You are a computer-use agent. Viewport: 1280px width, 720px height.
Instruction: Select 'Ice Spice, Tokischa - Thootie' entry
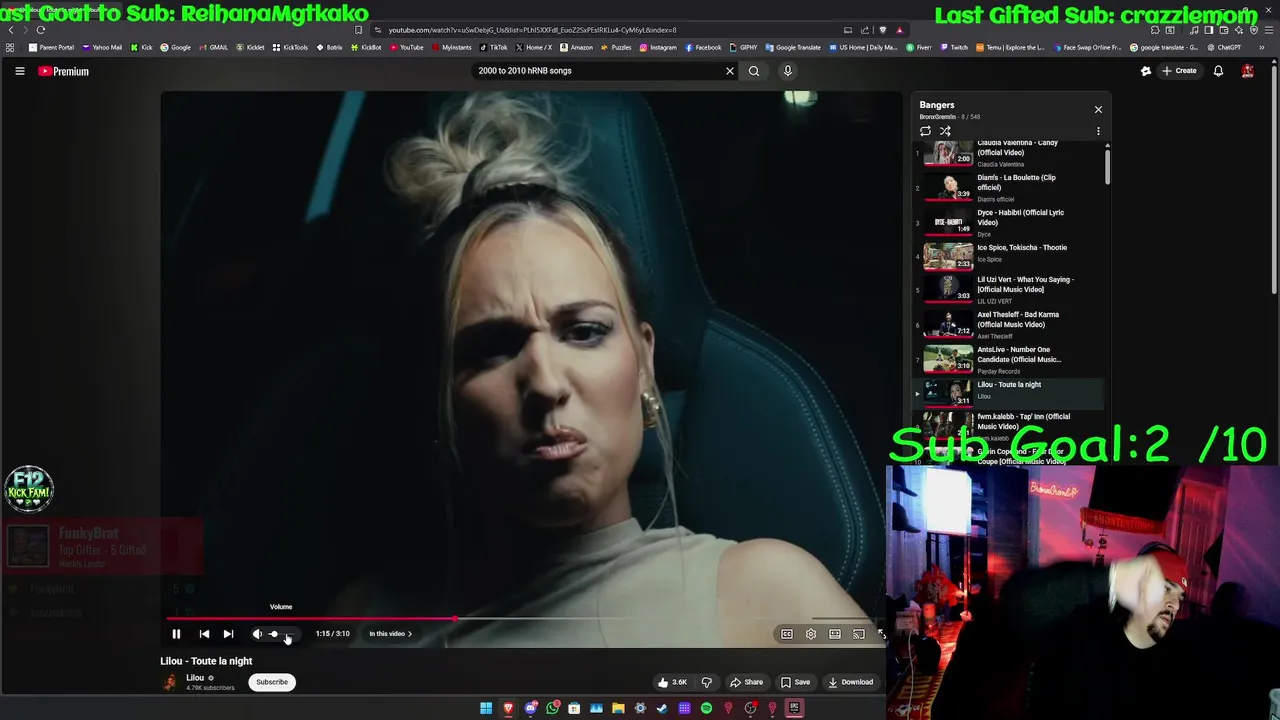[x=1010, y=257]
